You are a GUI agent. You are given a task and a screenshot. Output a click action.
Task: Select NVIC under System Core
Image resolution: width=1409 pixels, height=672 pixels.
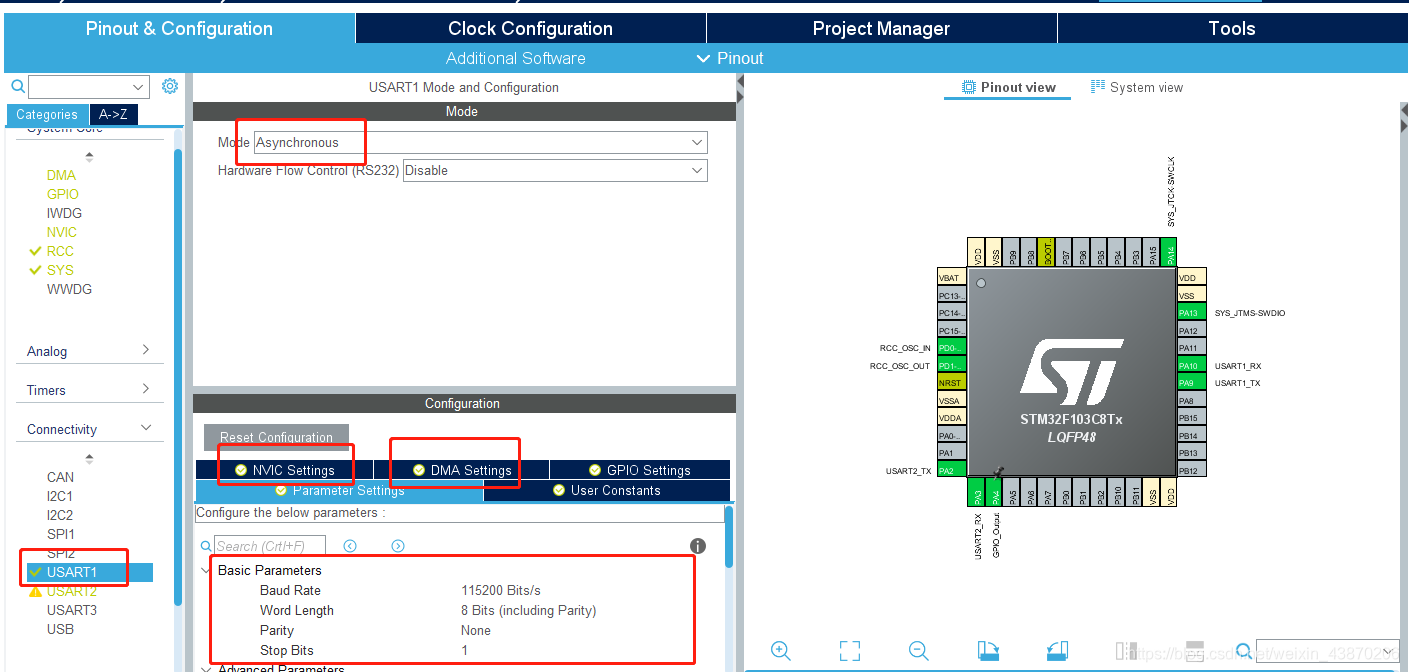tap(62, 232)
